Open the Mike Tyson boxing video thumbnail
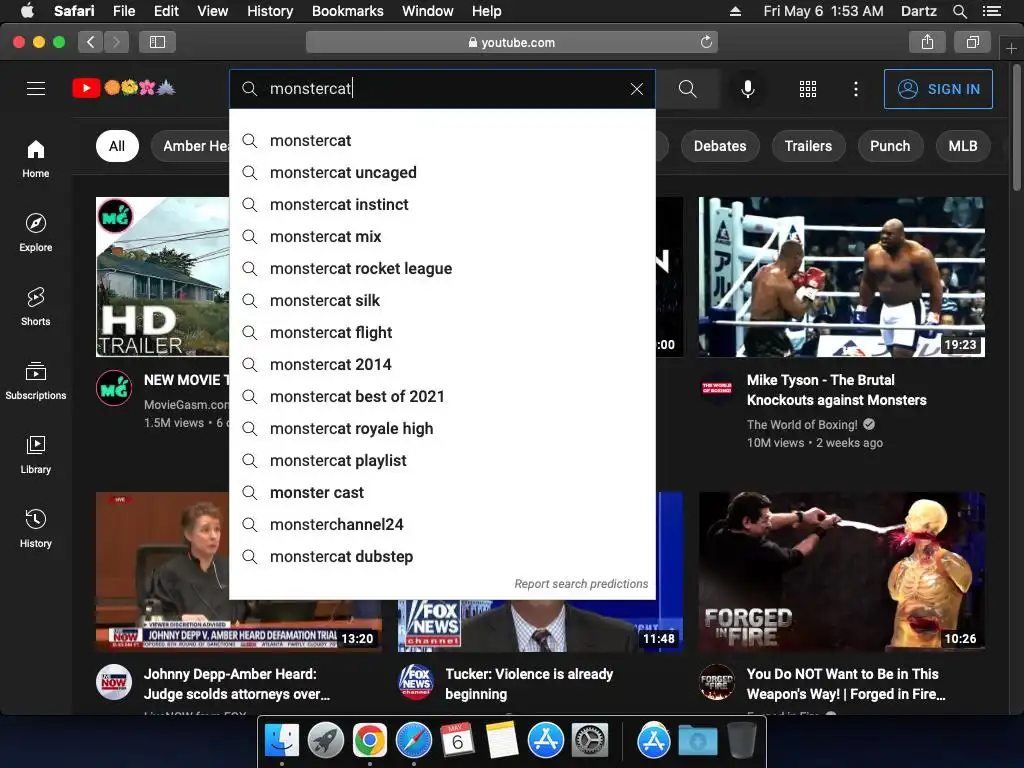The width and height of the screenshot is (1024, 768). pyautogui.click(x=841, y=277)
